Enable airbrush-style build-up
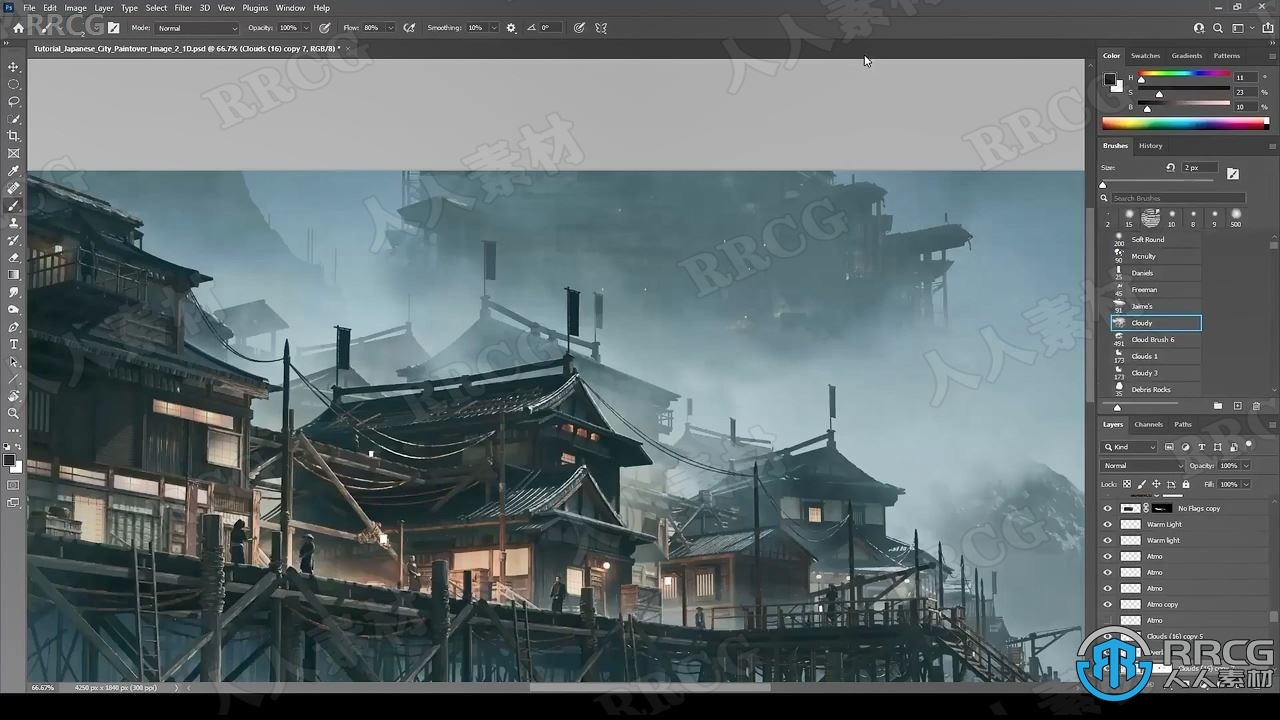This screenshot has width=1280, height=720. point(409,28)
